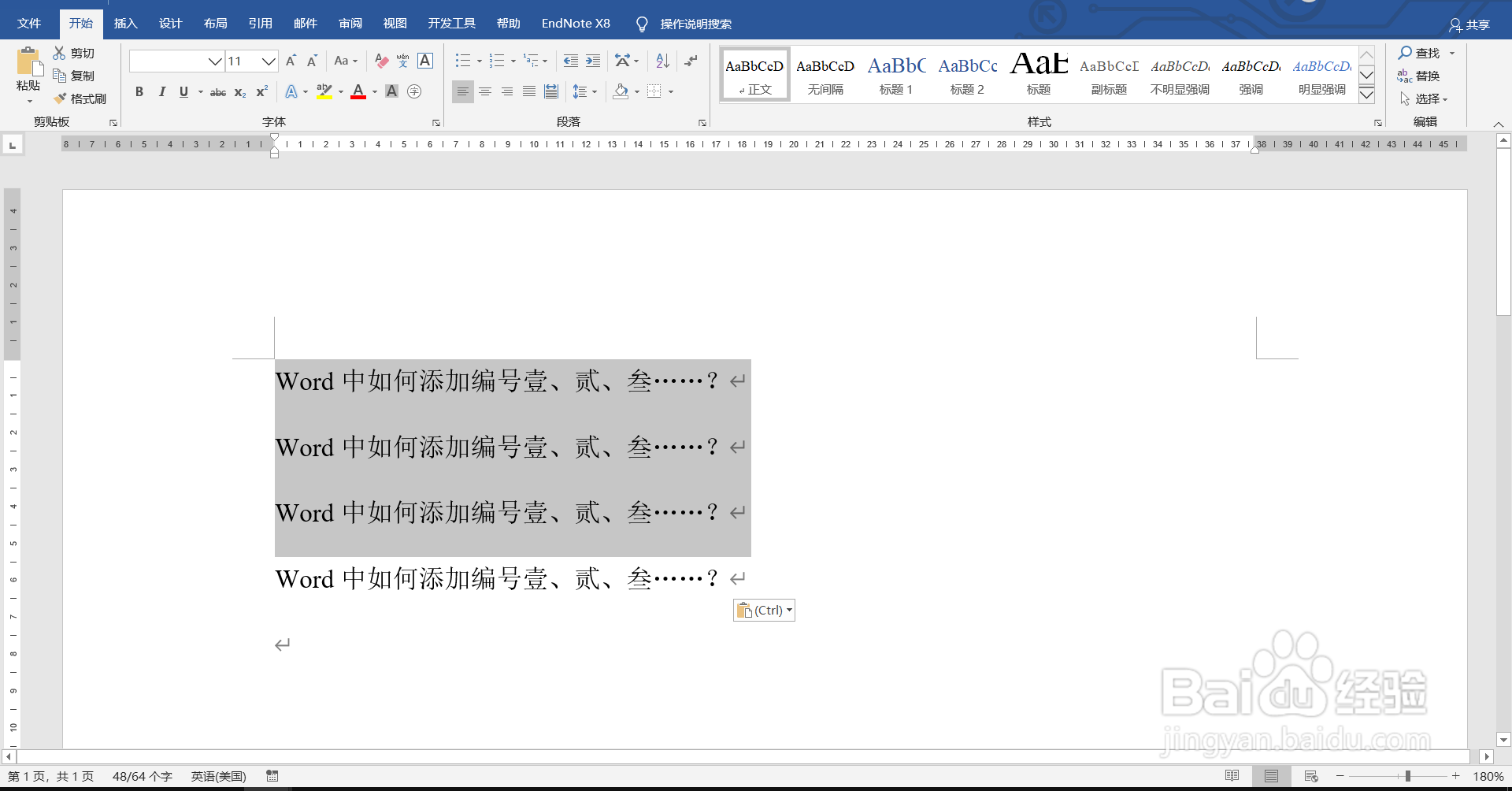Screen dimensions: 1512x791
Task: Switch to the Design (设计) tab
Action: click(170, 24)
